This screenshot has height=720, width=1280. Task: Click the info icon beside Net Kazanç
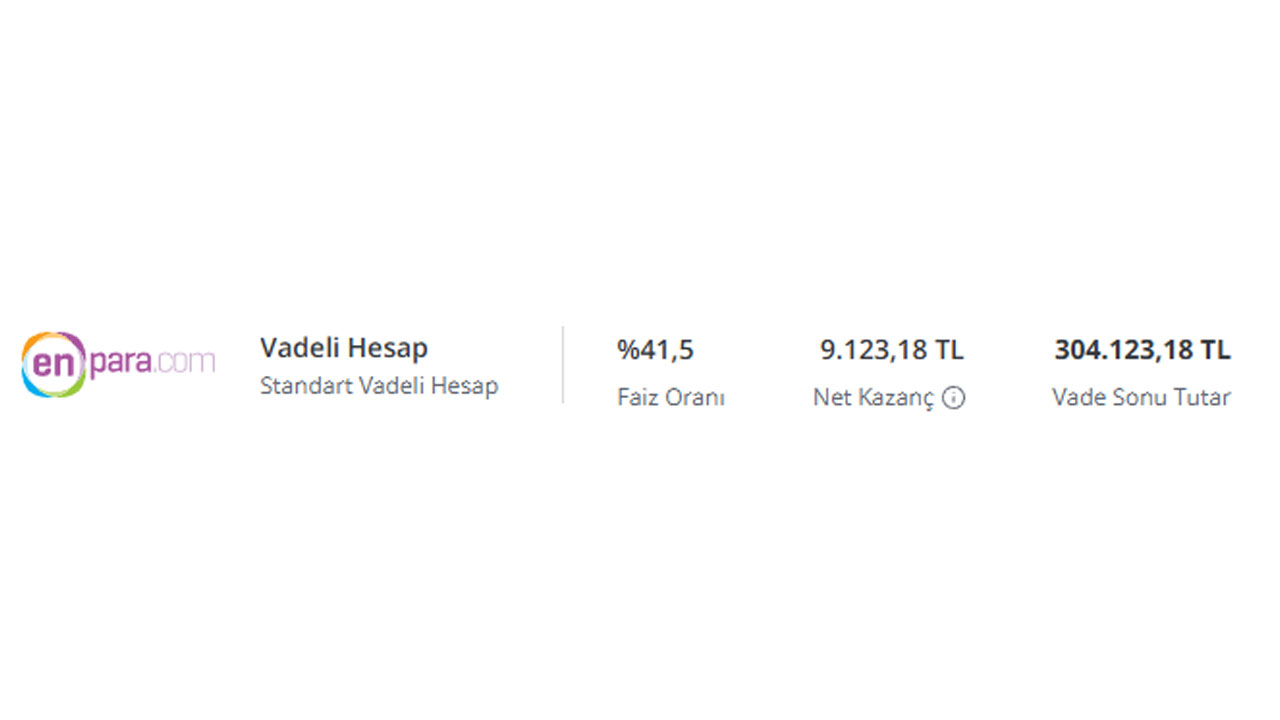tap(954, 398)
